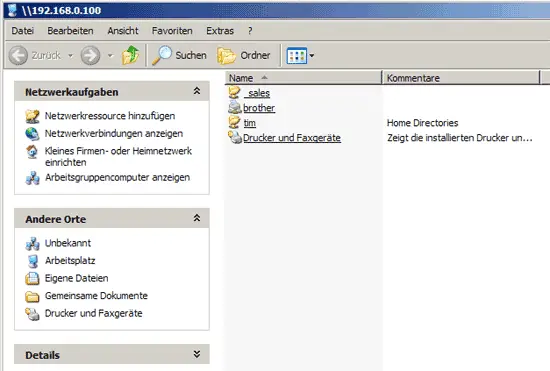The height and width of the screenshot is (371, 550).
Task: Open Kleines Firmen- oder Heimnetzwerk einrichten link
Action: [x=118, y=156]
